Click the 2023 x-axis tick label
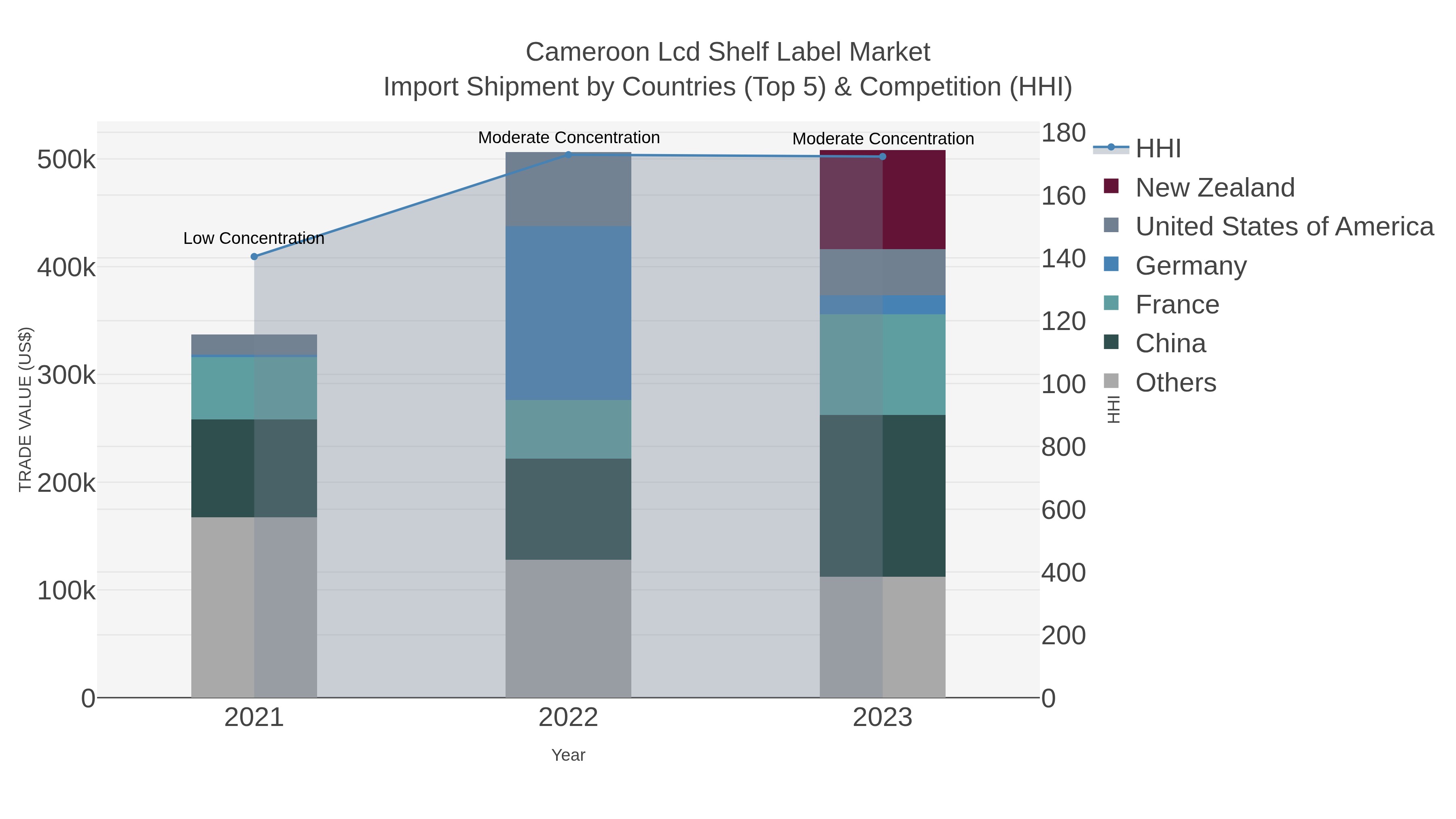This screenshot has width=1456, height=819. tap(882, 718)
